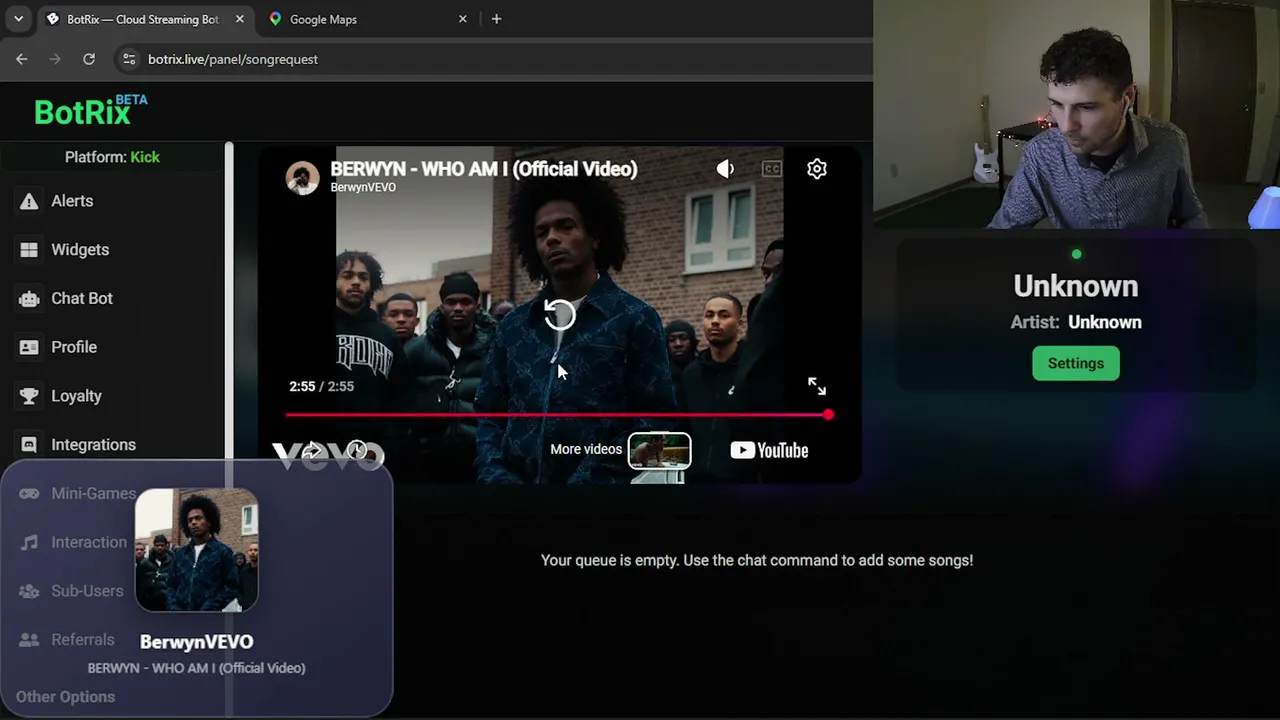
Task: Click the "Your queue is empty" message
Action: (757, 560)
